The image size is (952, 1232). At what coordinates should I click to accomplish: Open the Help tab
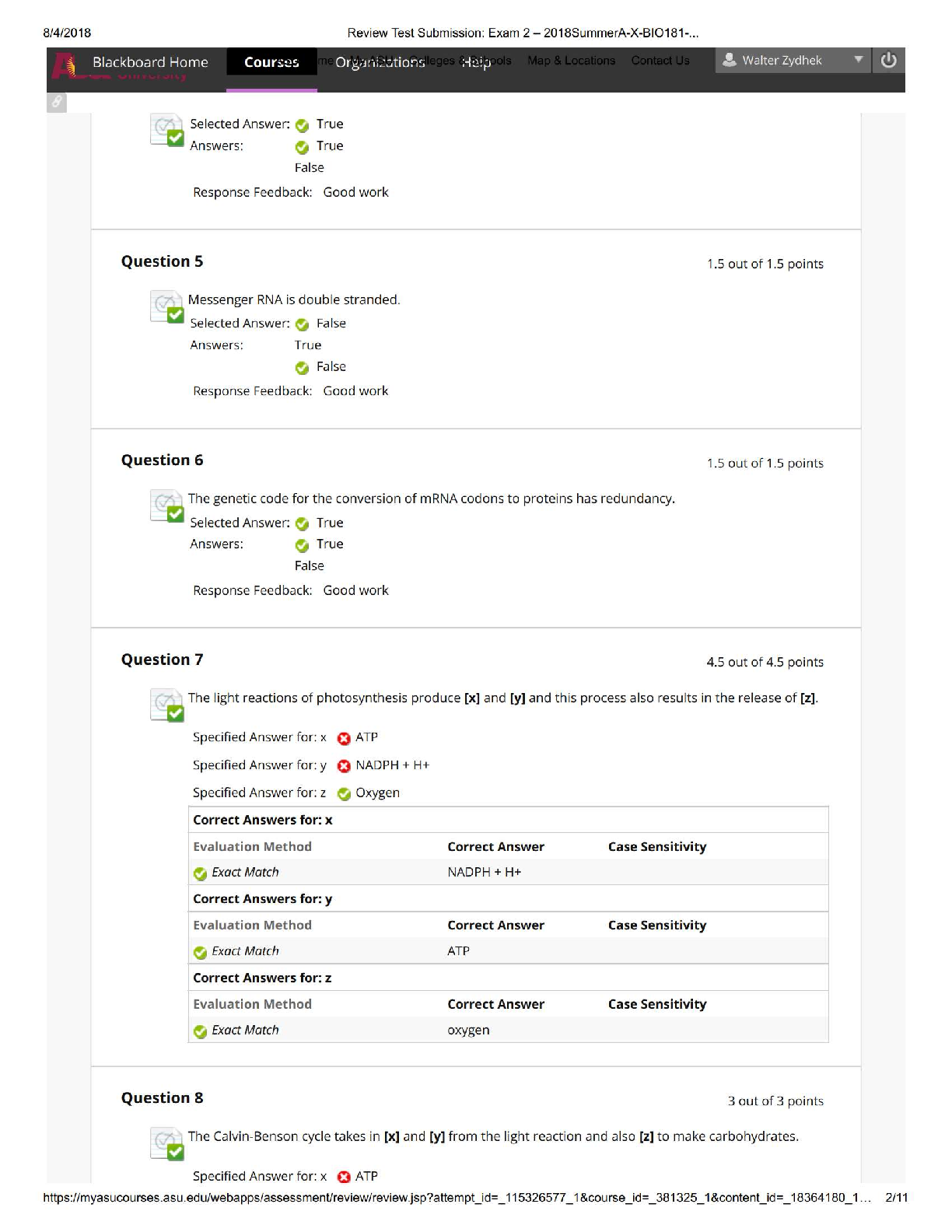click(476, 62)
